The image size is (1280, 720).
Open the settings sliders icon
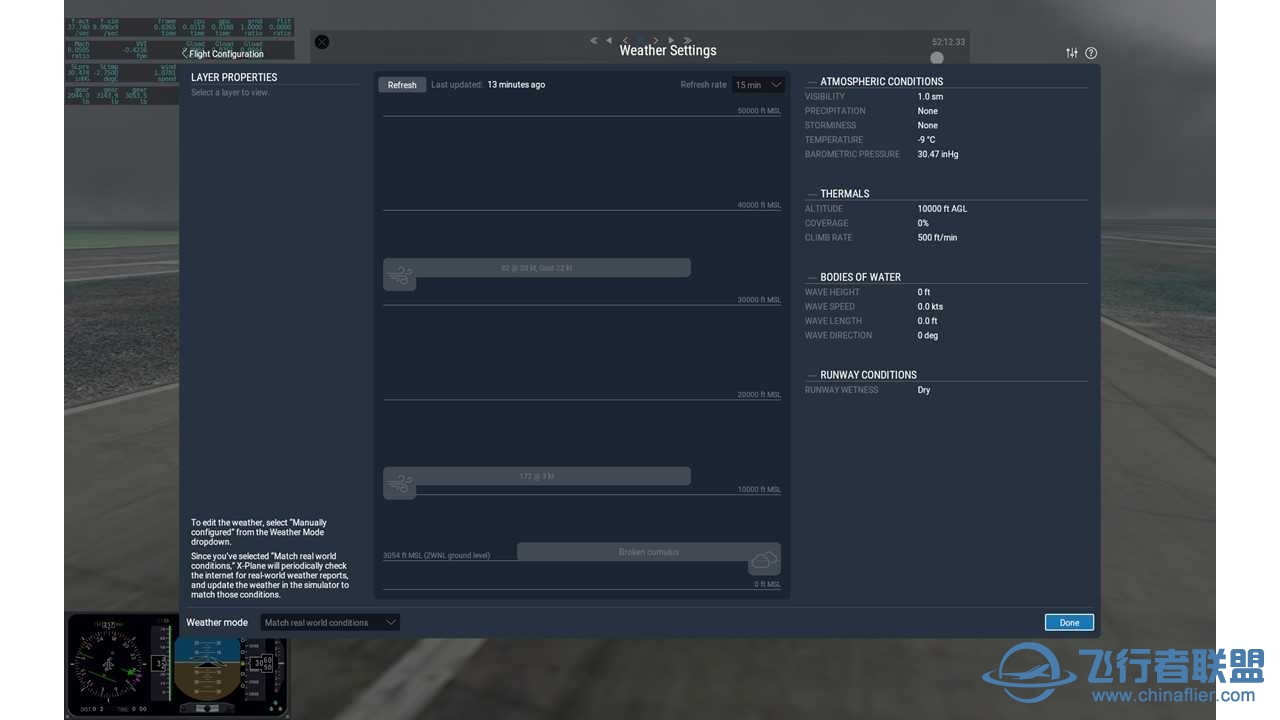(1072, 53)
